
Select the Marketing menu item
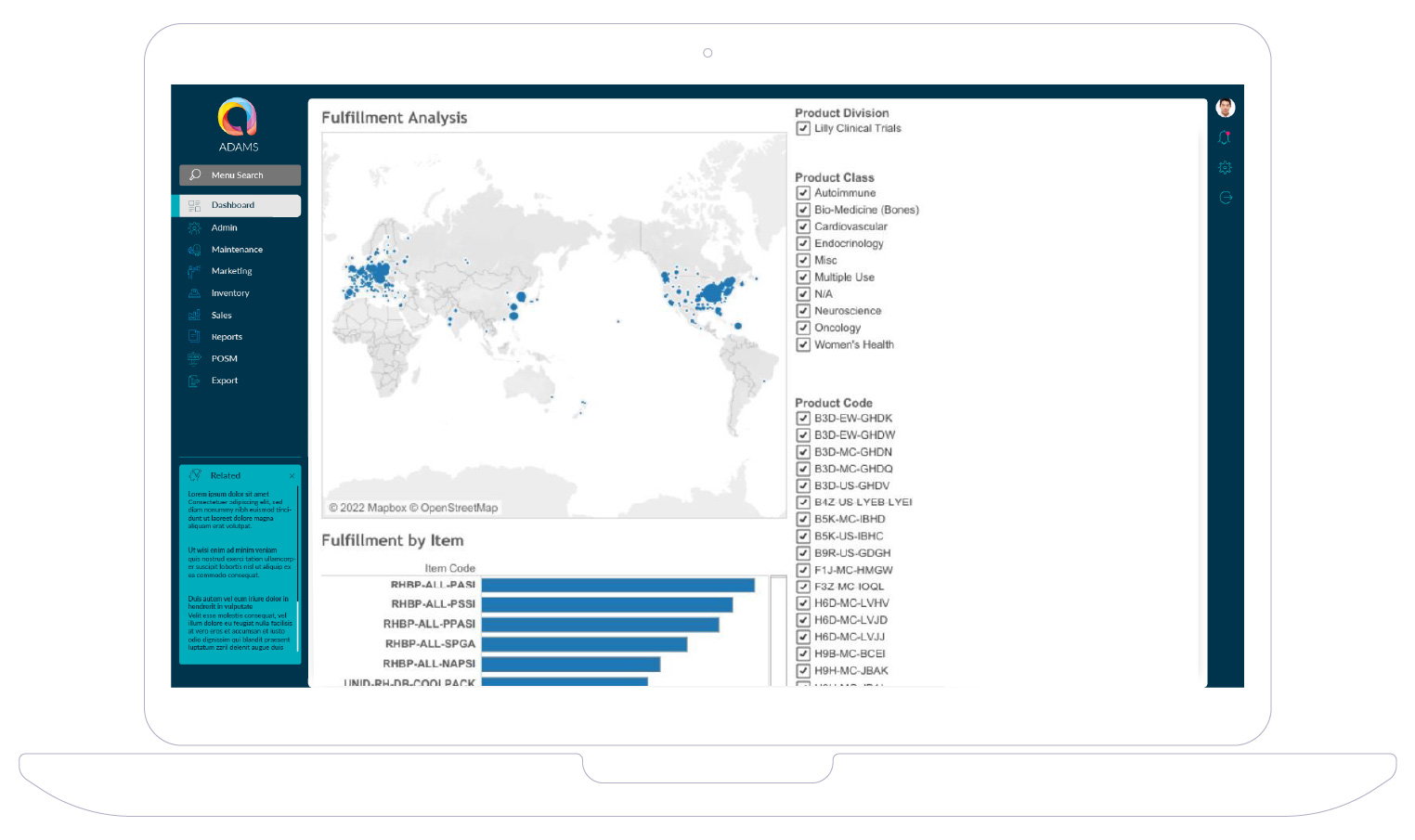tap(231, 271)
